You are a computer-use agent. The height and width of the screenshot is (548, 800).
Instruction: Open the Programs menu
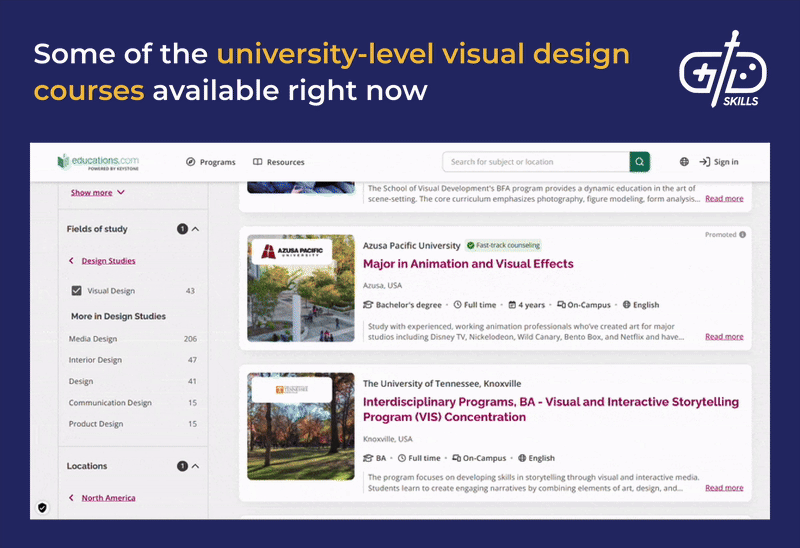(211, 162)
